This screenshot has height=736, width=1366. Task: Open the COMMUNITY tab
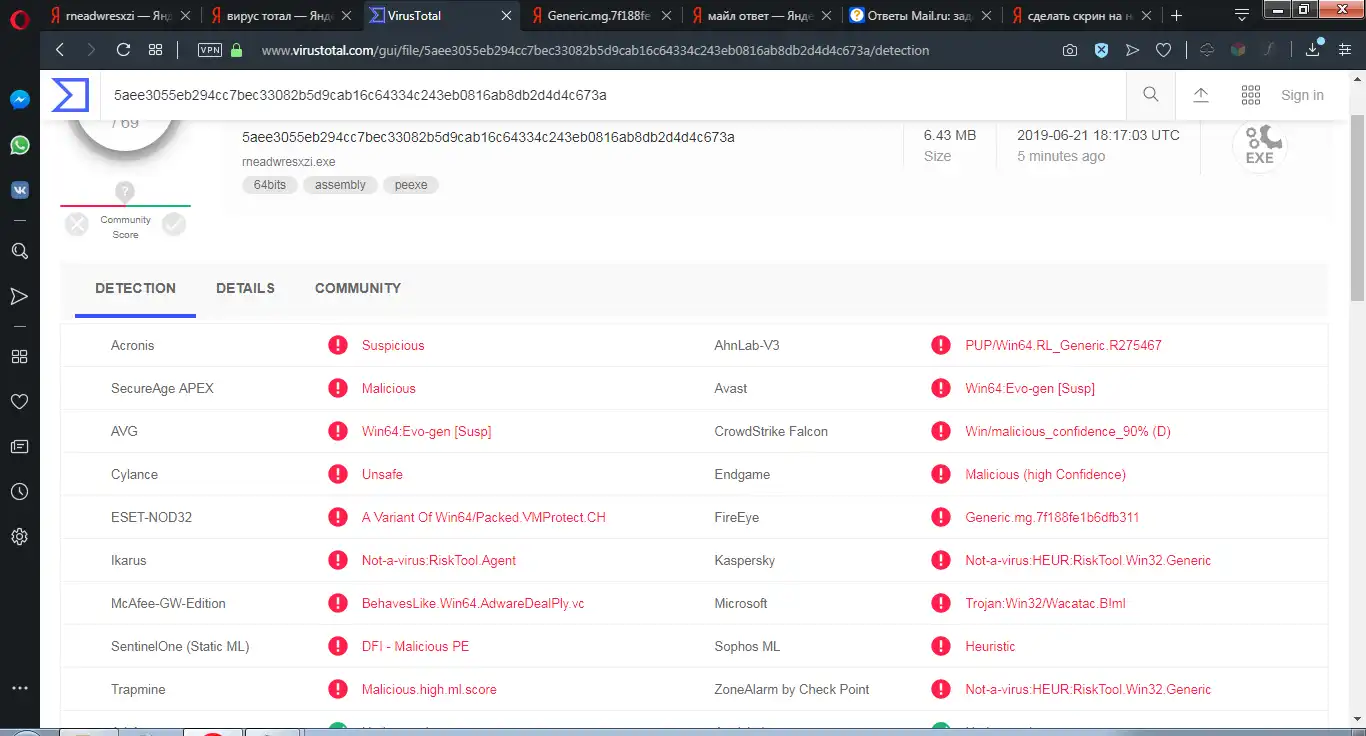(x=358, y=288)
